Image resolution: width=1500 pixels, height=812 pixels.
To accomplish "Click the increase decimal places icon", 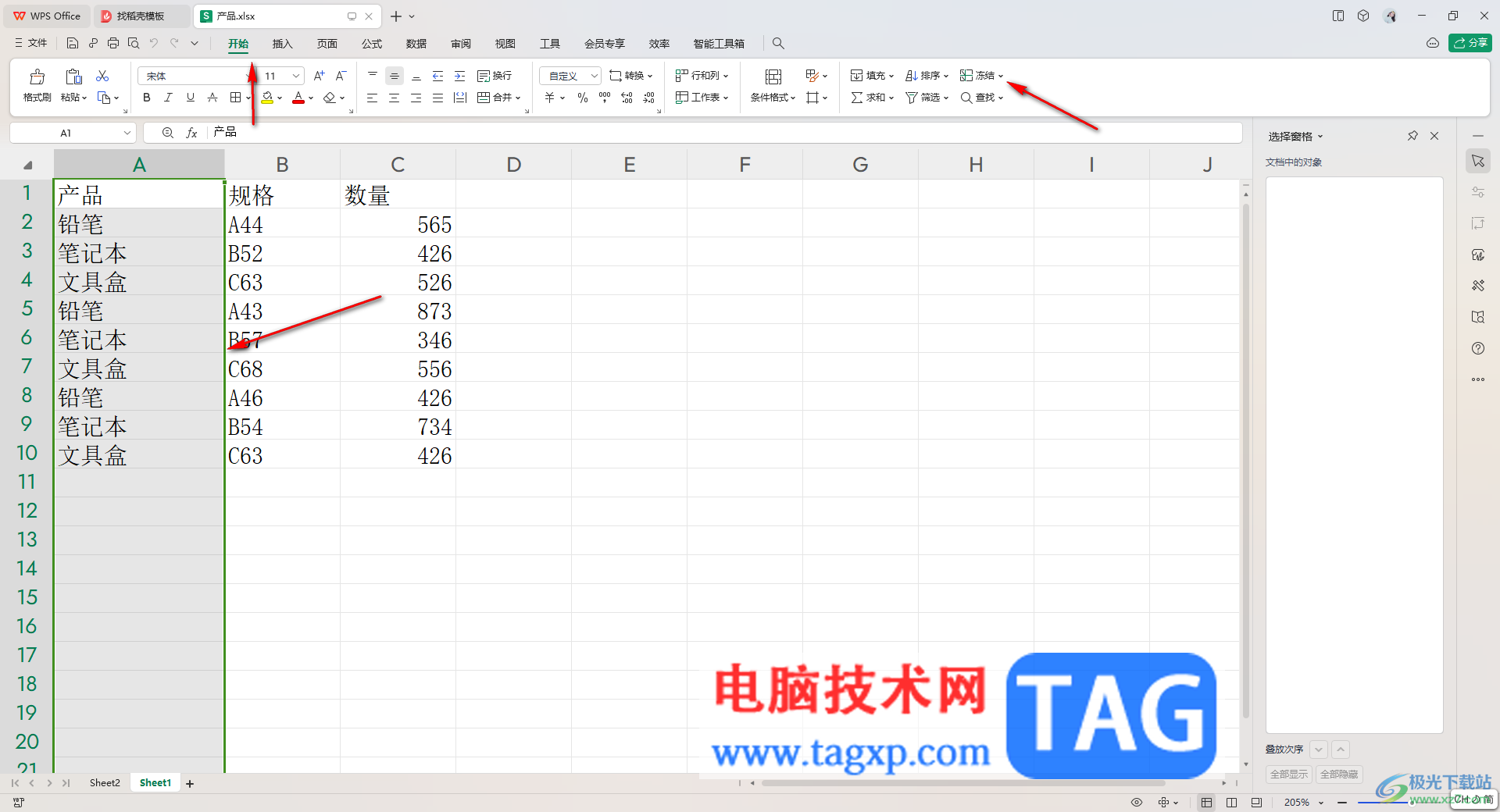I will click(627, 98).
